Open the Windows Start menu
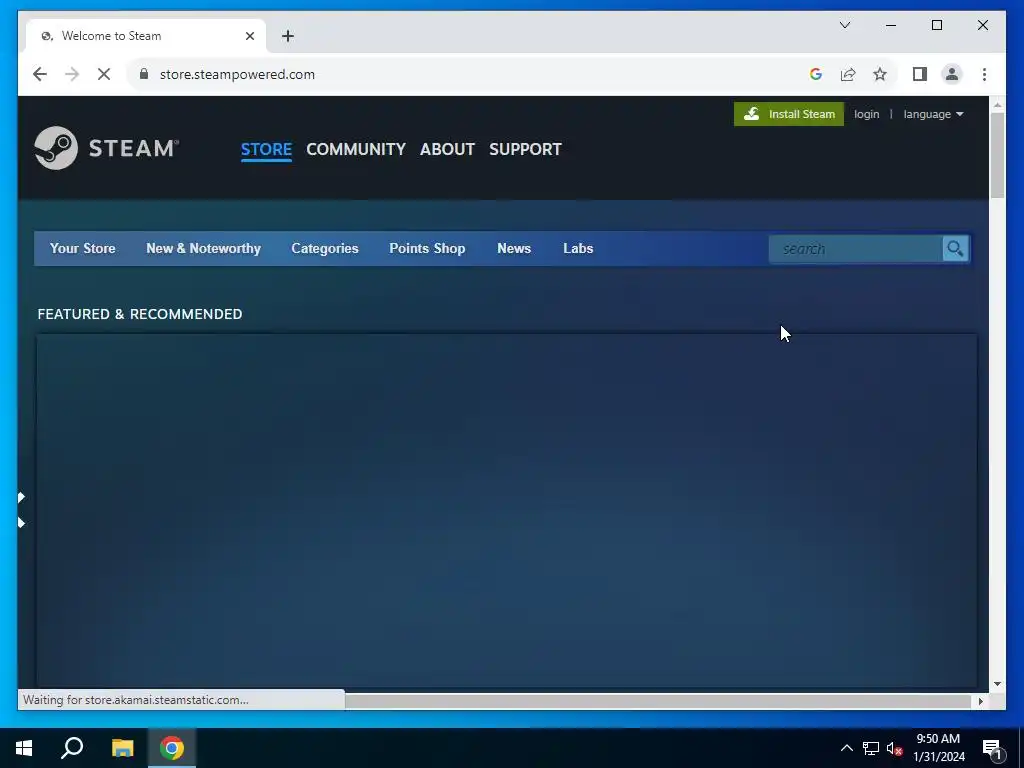1024x768 pixels. point(24,748)
